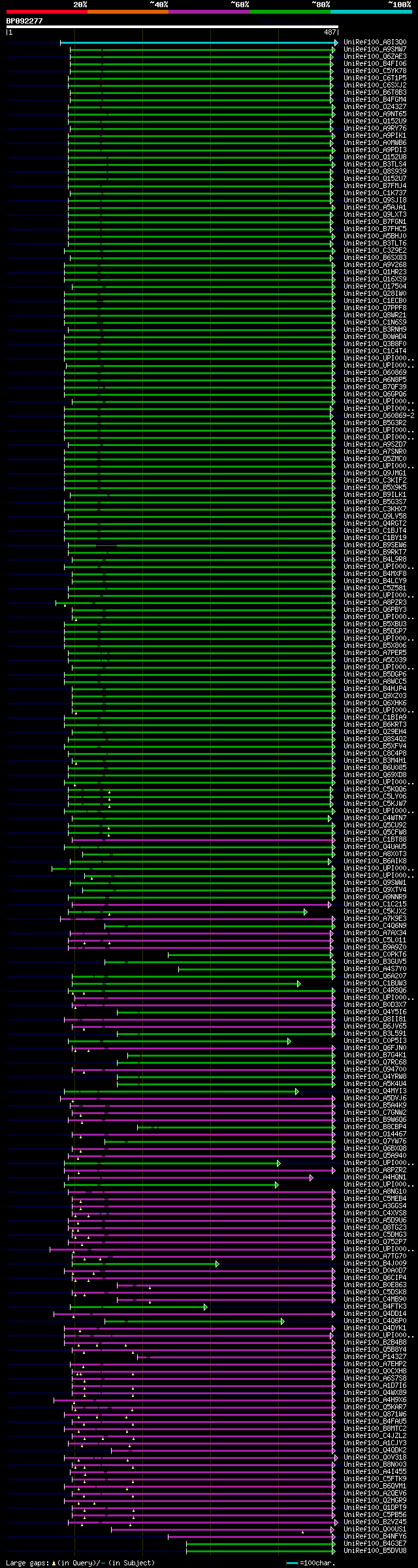Select label UniRef100_P14327
The image size is (418, 1568).
pyautogui.click(x=375, y=1357)
